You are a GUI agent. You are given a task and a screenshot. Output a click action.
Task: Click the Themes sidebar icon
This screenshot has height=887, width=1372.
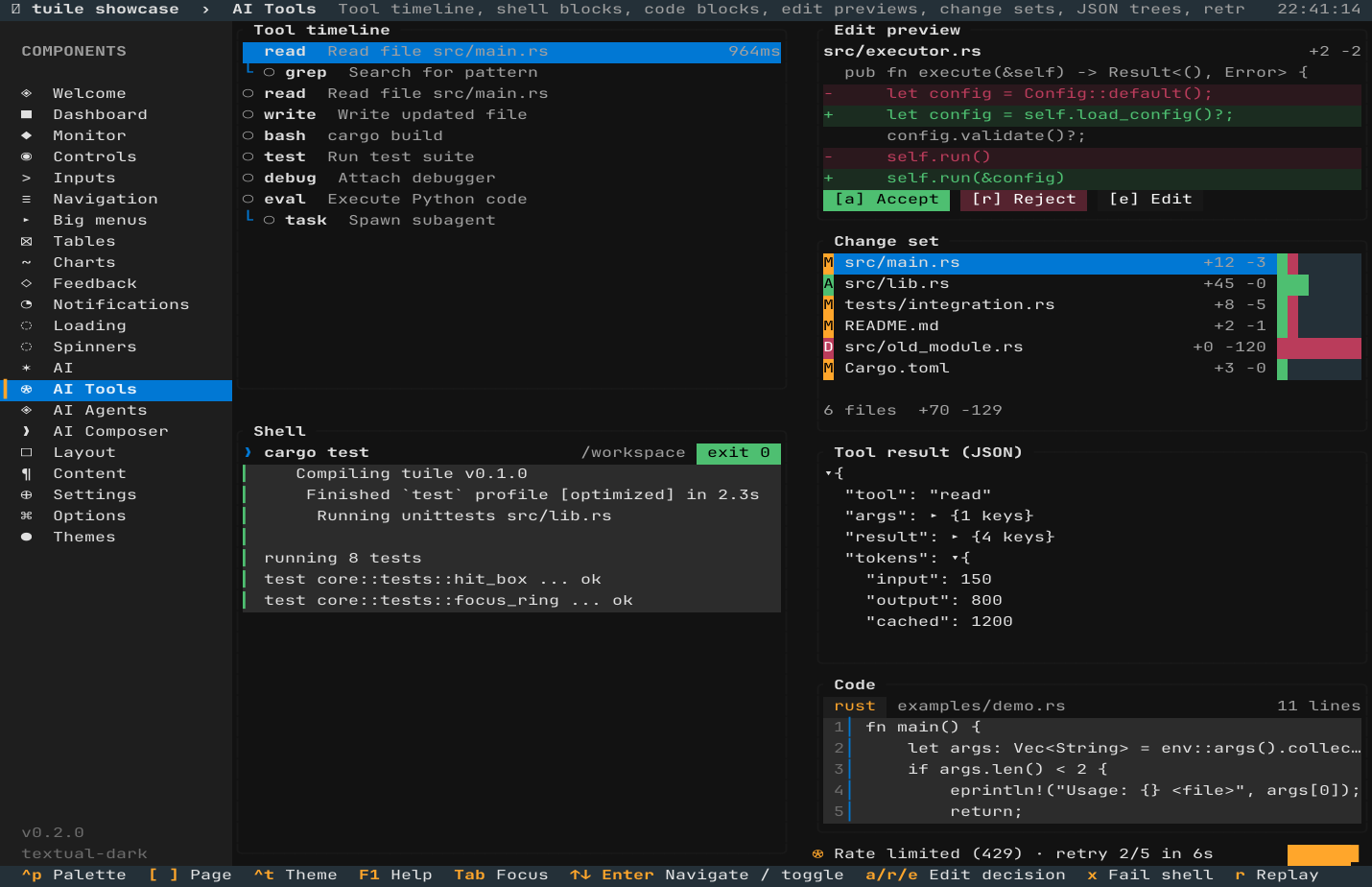(26, 537)
